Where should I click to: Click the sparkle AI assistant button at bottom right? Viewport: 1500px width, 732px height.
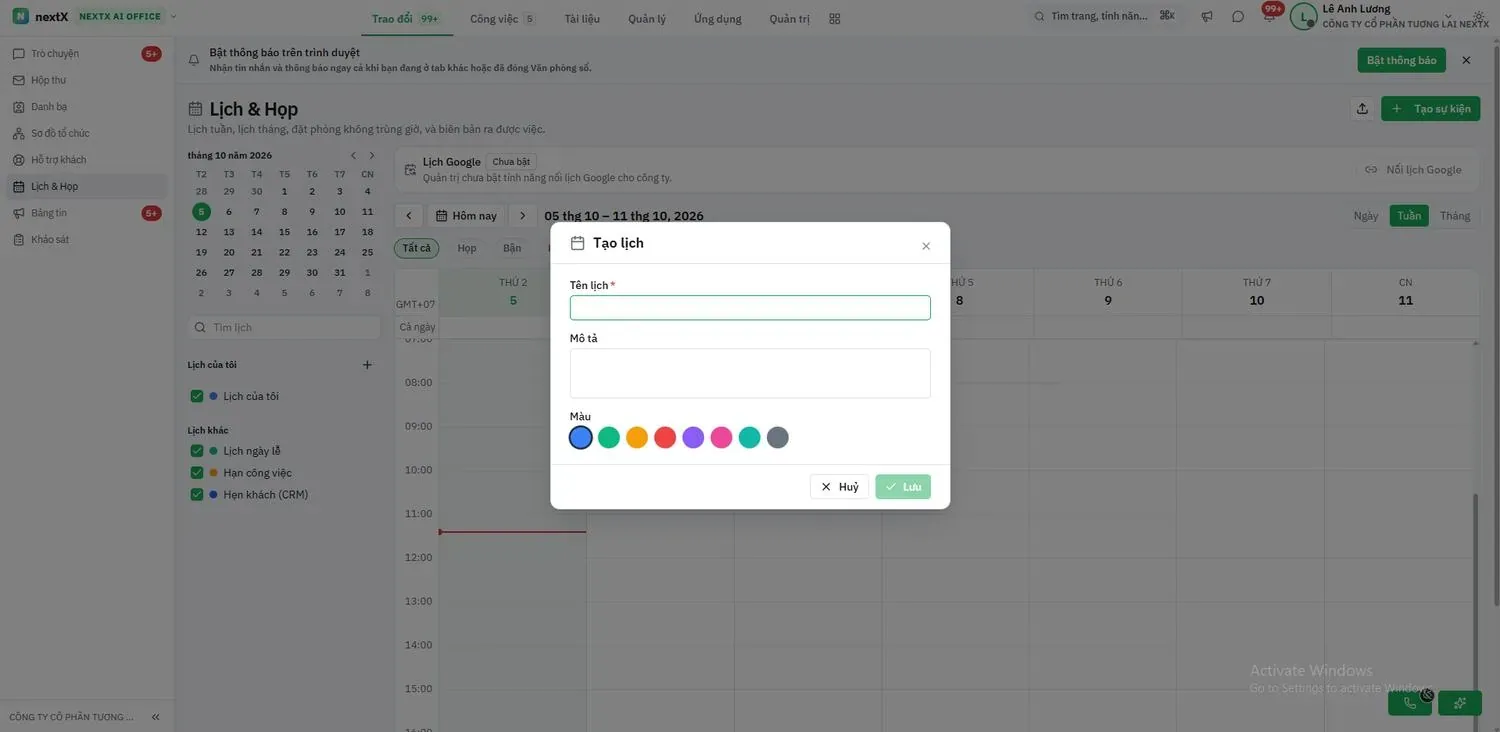click(x=1460, y=703)
